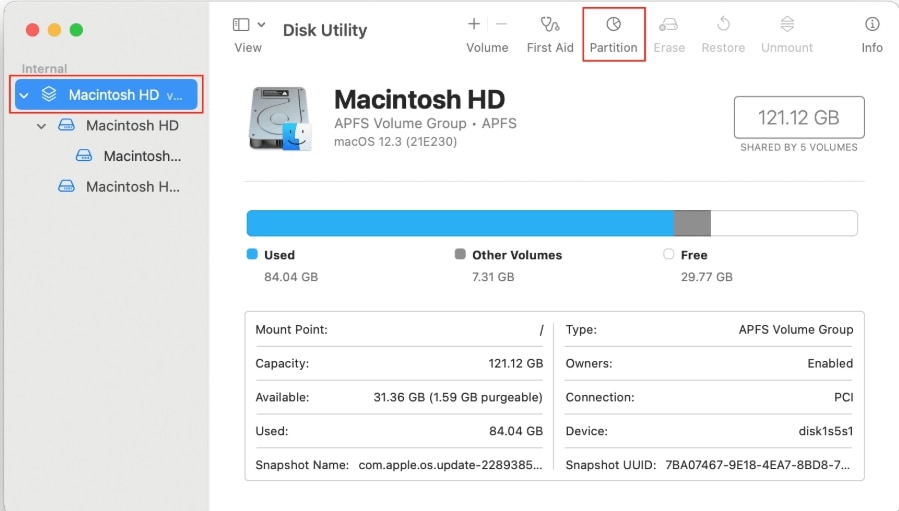
Task: Click the macOS 12.3 (21E230) version text
Action: pos(396,142)
